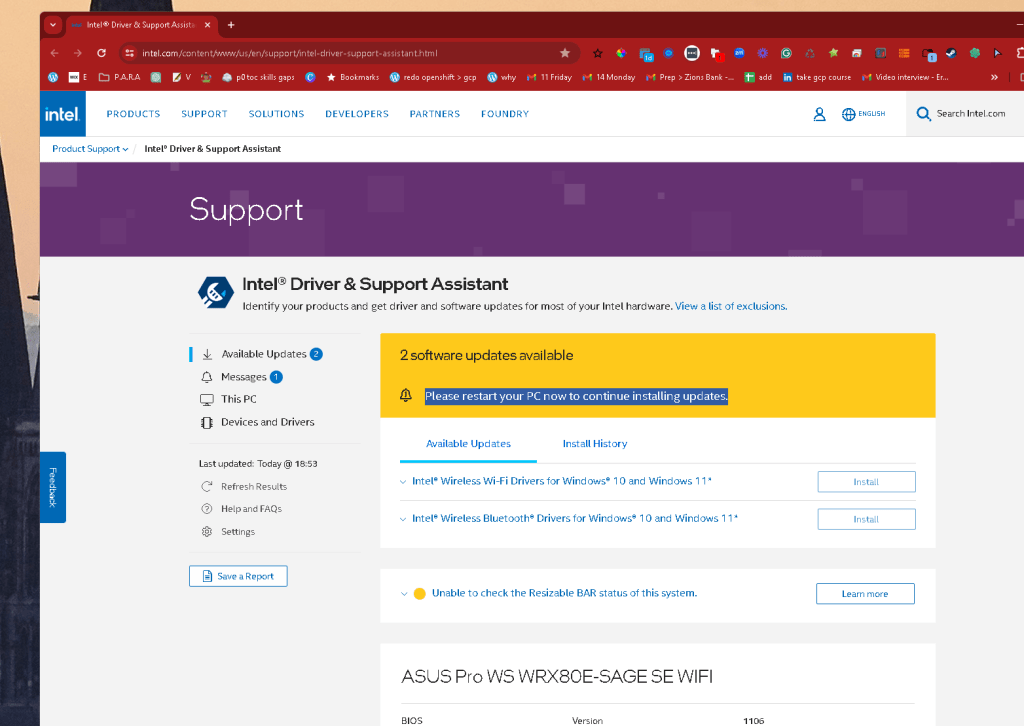The height and width of the screenshot is (726, 1024).
Task: Click the yellow Resizable BAR status indicator
Action: [x=420, y=593]
